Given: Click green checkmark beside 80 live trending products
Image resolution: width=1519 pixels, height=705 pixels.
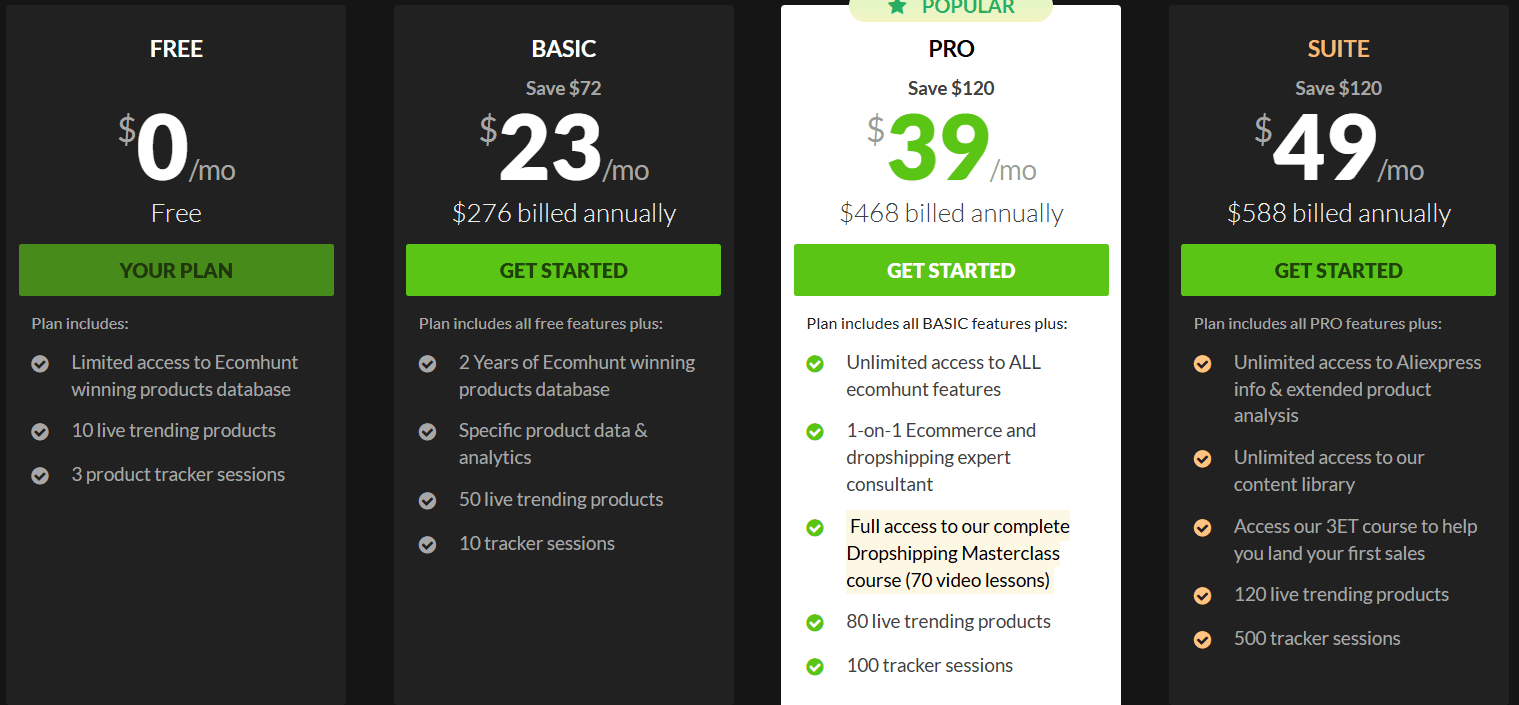Looking at the screenshot, I should pos(815,623).
